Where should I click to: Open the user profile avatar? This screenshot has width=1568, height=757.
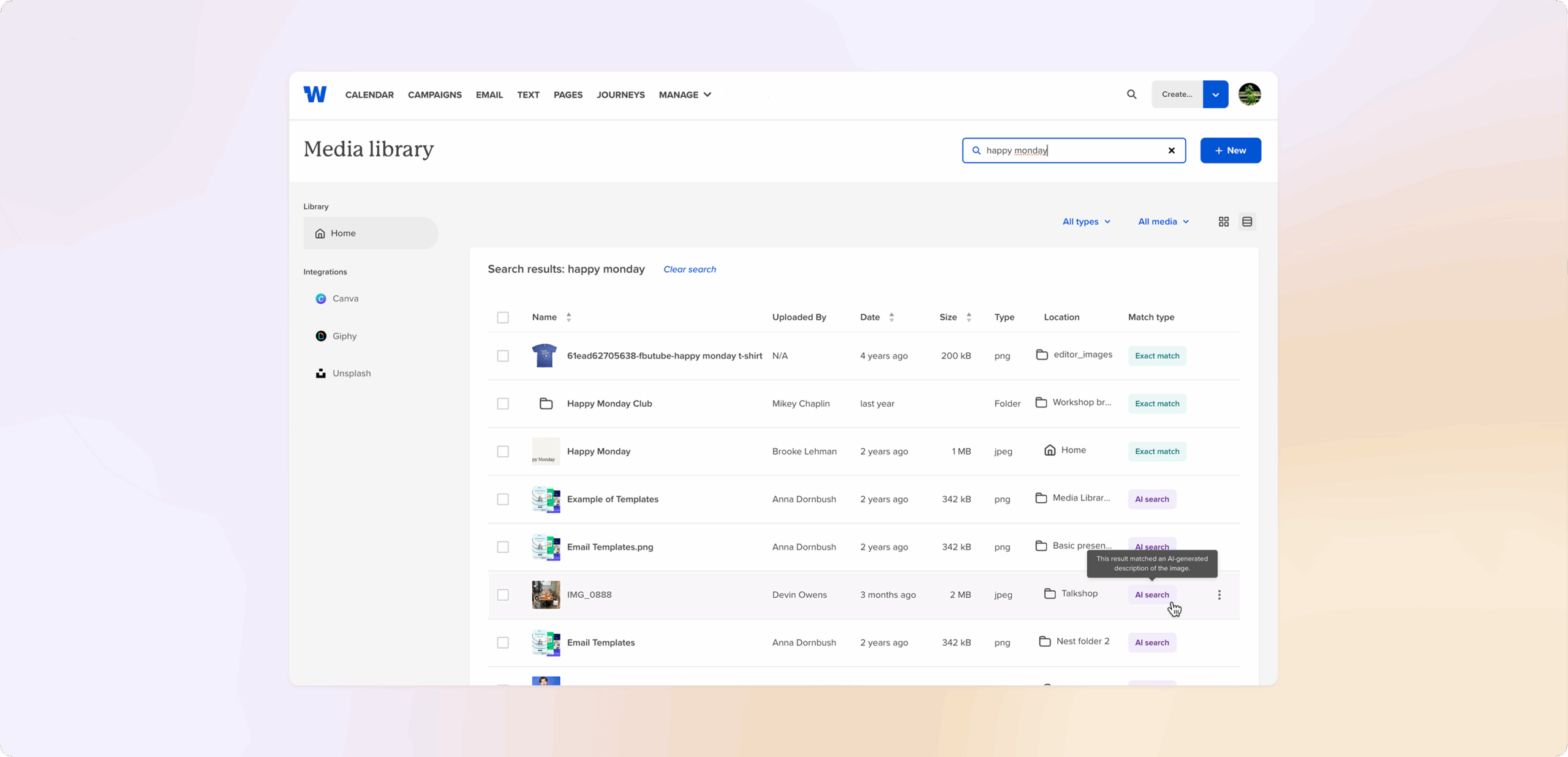(x=1249, y=94)
